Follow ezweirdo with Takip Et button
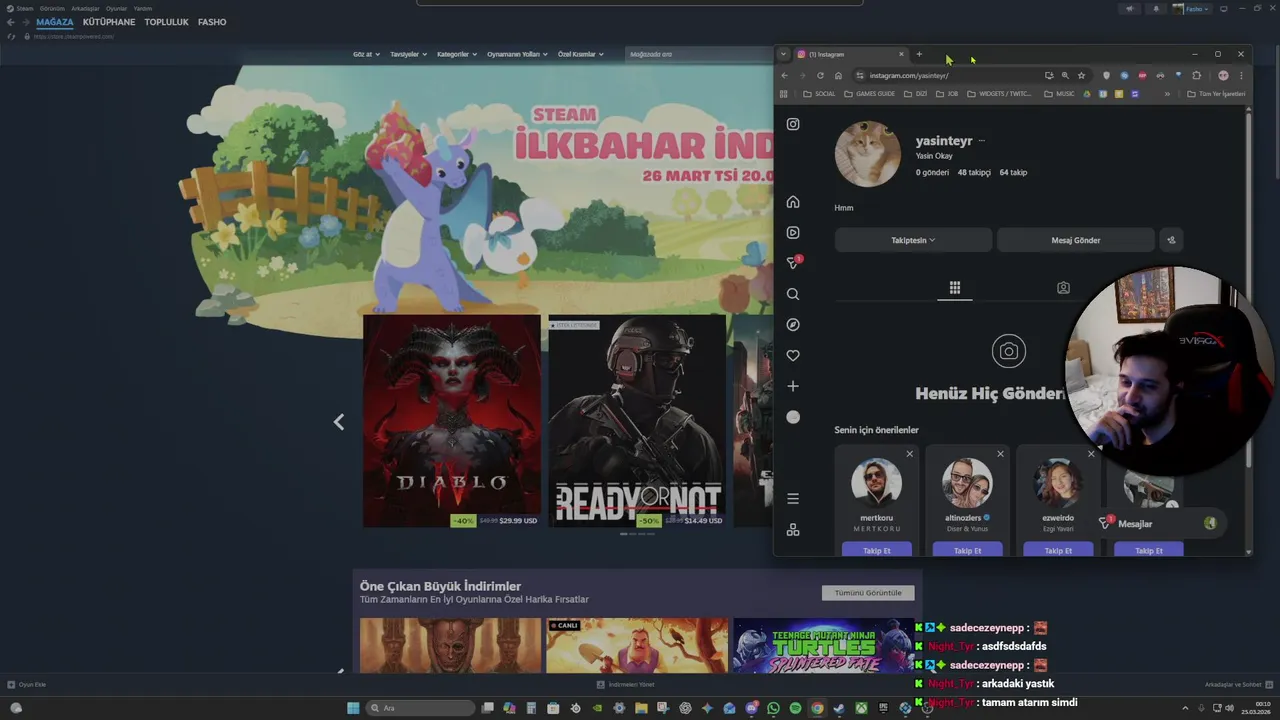This screenshot has width=1280, height=720. click(1058, 550)
